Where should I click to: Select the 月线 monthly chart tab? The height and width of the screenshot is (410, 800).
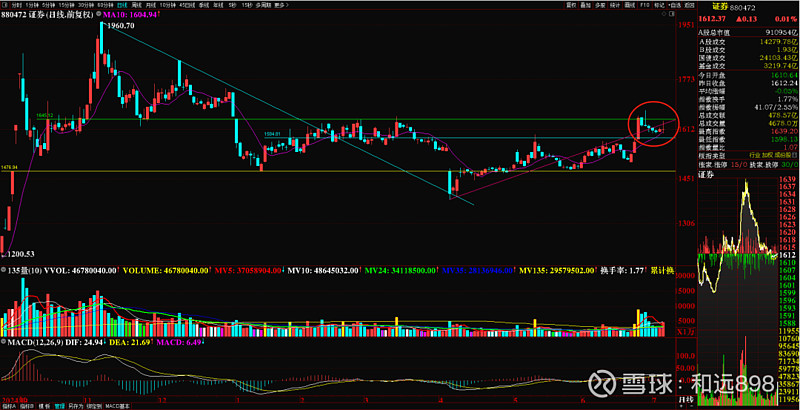tap(150, 5)
